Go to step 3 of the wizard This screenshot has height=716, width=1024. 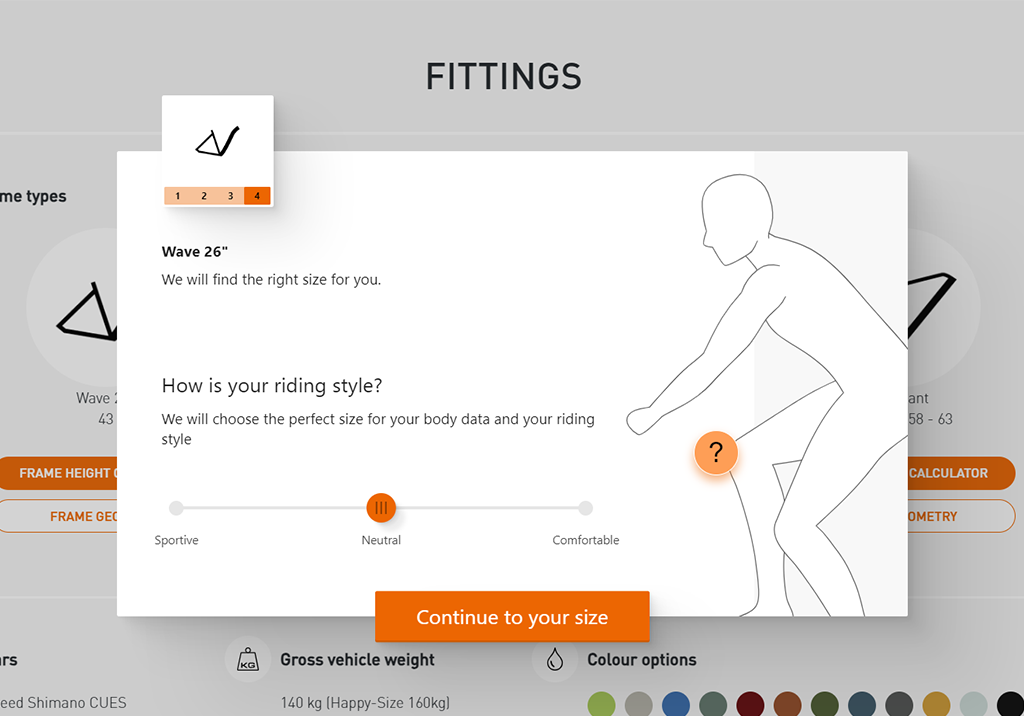pos(231,196)
